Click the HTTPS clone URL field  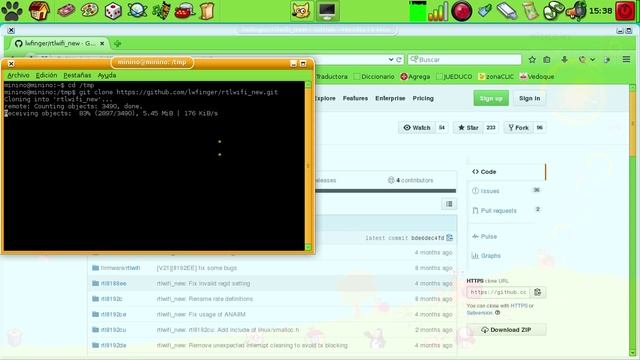point(498,292)
